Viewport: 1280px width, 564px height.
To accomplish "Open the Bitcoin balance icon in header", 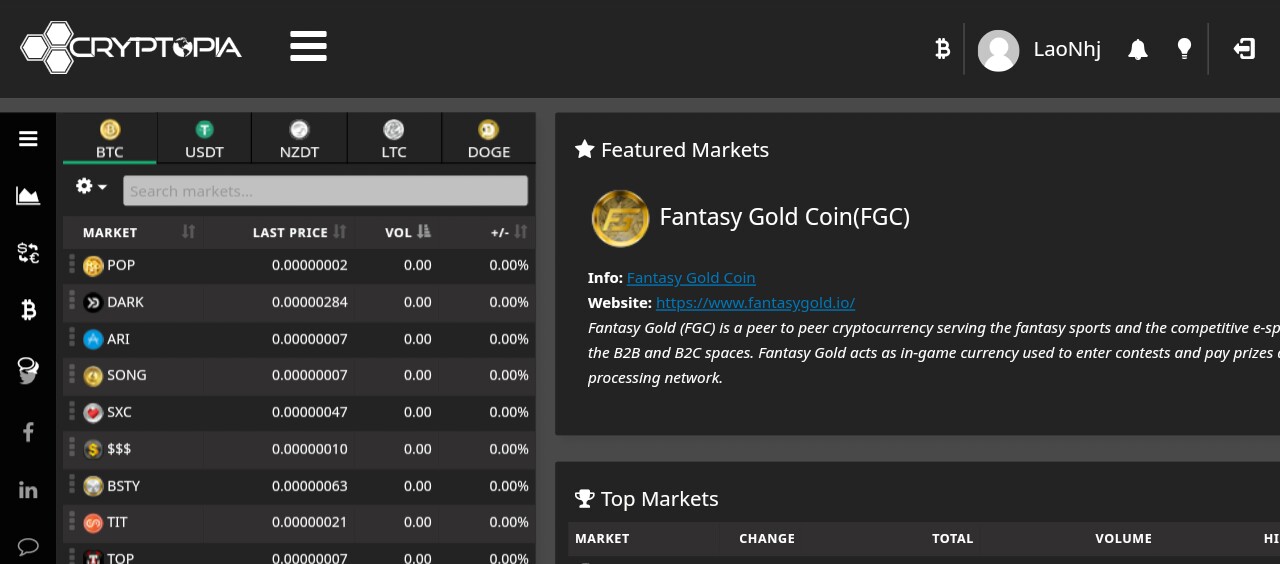I will 942,48.
